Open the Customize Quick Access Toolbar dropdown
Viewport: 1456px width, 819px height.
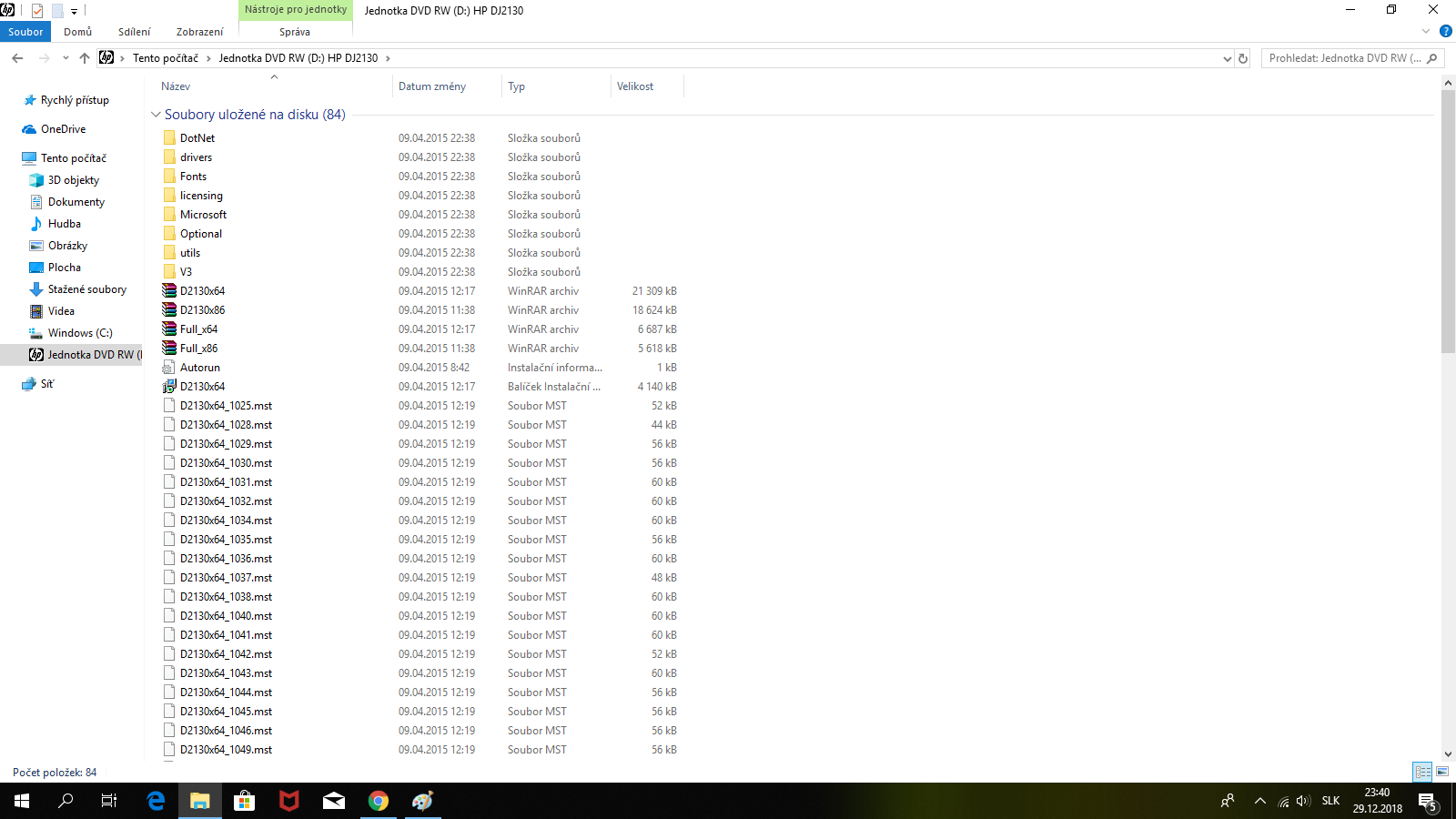click(x=74, y=11)
